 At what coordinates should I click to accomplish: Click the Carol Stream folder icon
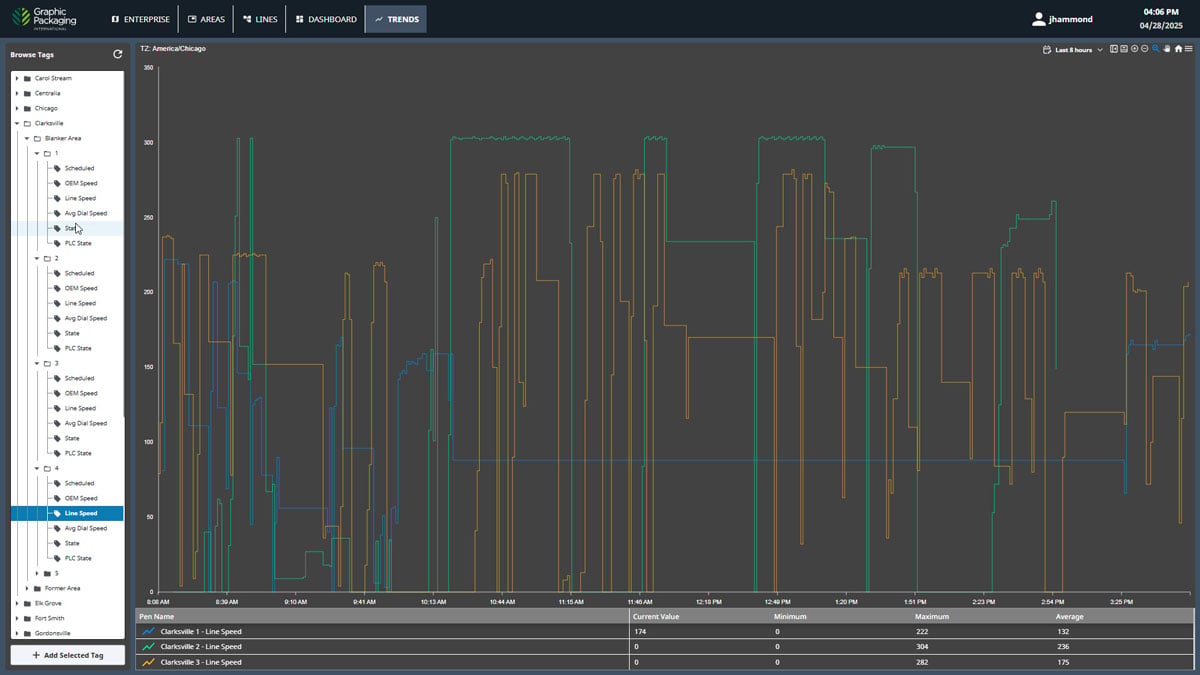[x=27, y=78]
